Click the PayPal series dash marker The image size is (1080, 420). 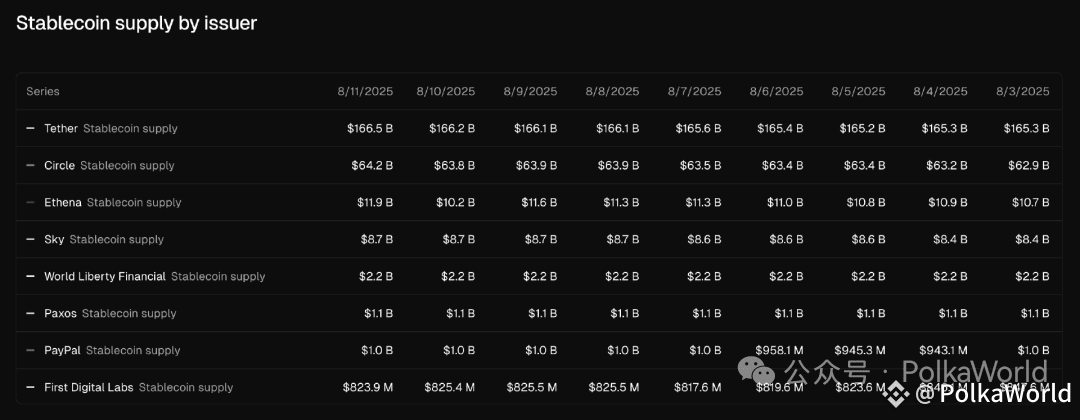pyautogui.click(x=30, y=350)
